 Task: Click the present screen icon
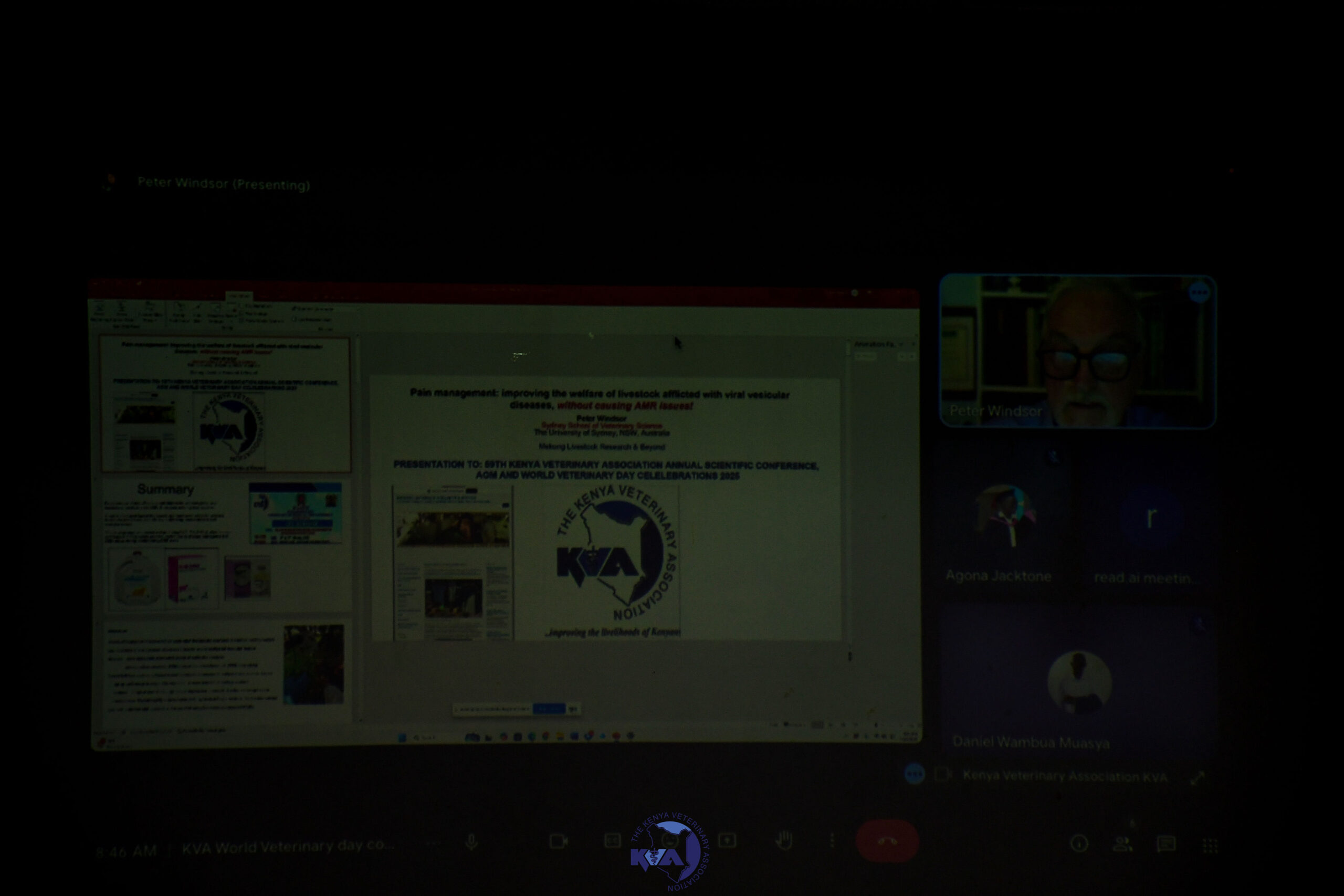tap(727, 840)
